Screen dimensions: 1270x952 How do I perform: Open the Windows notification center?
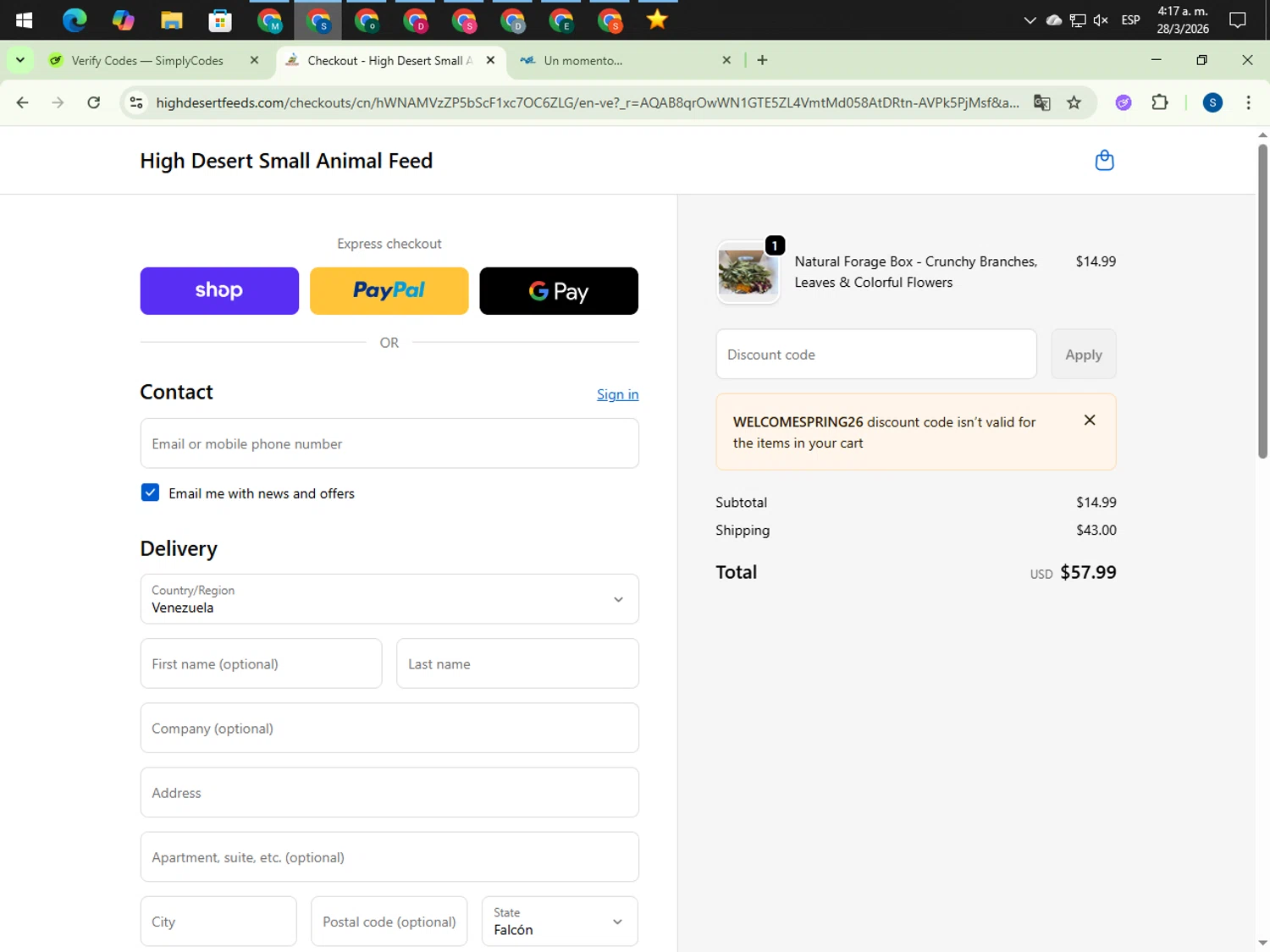click(x=1238, y=20)
